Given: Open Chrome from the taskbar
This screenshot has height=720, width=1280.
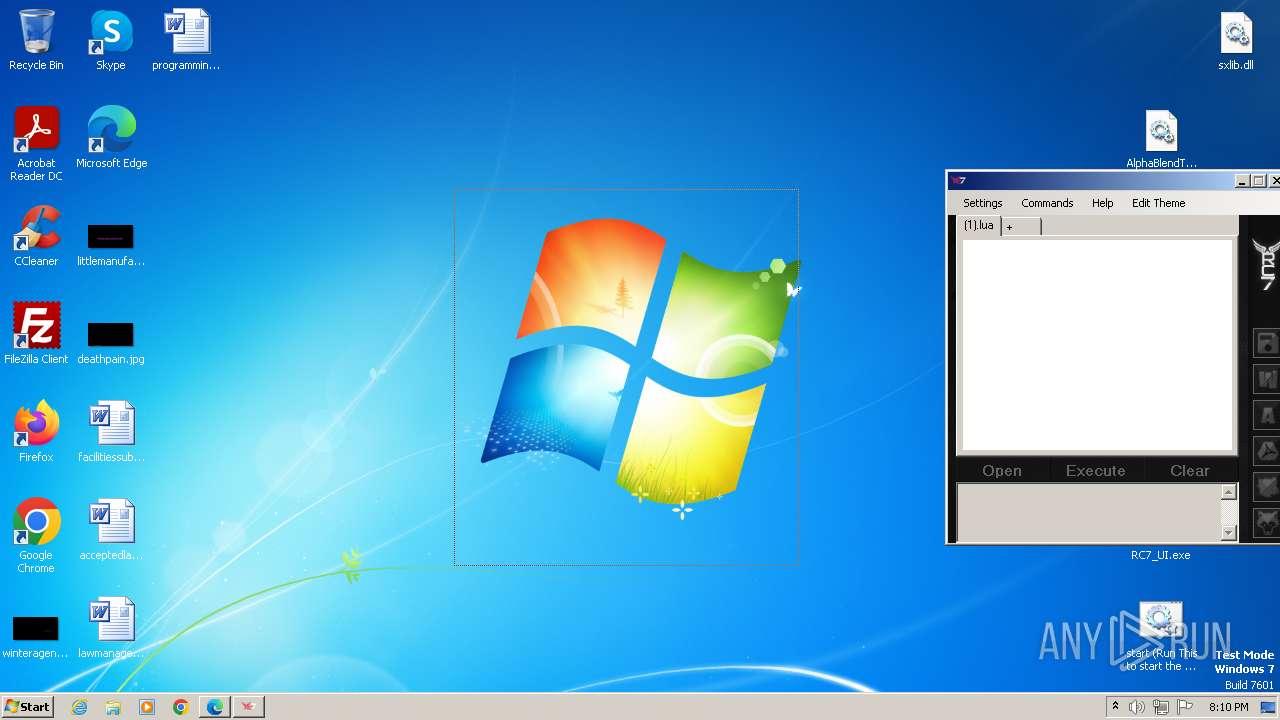Looking at the screenshot, I should (181, 707).
